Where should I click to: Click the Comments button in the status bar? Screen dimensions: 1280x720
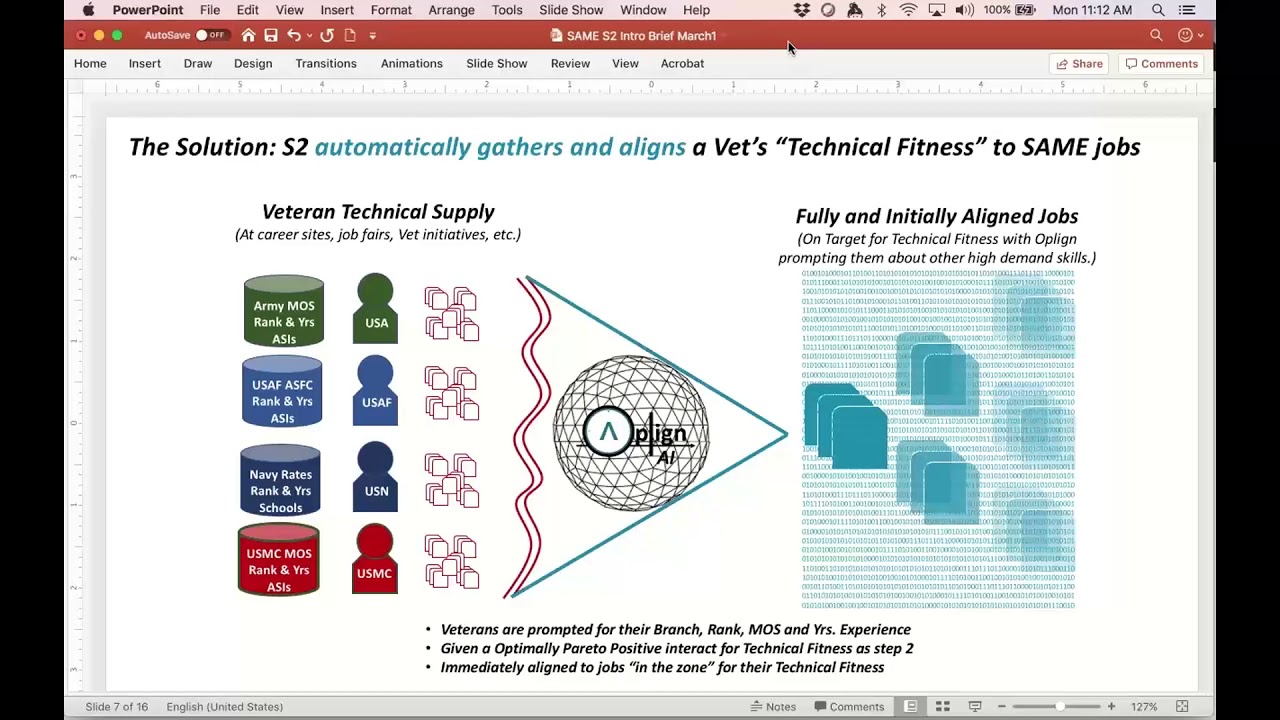850,707
